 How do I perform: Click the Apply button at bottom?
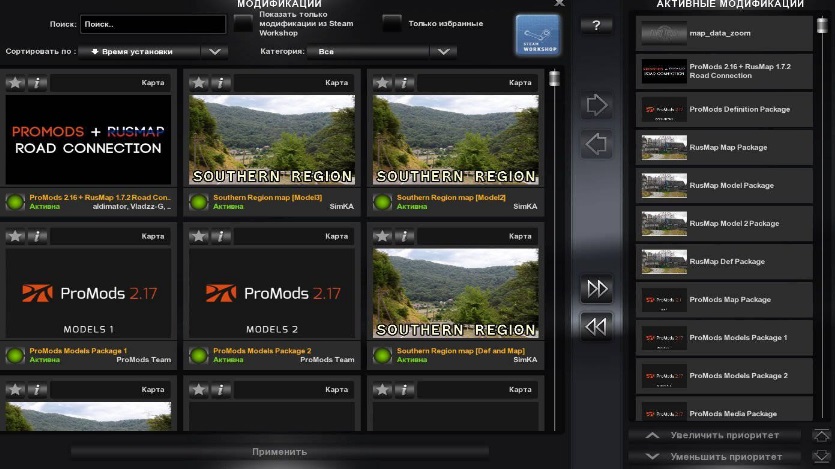[280, 452]
